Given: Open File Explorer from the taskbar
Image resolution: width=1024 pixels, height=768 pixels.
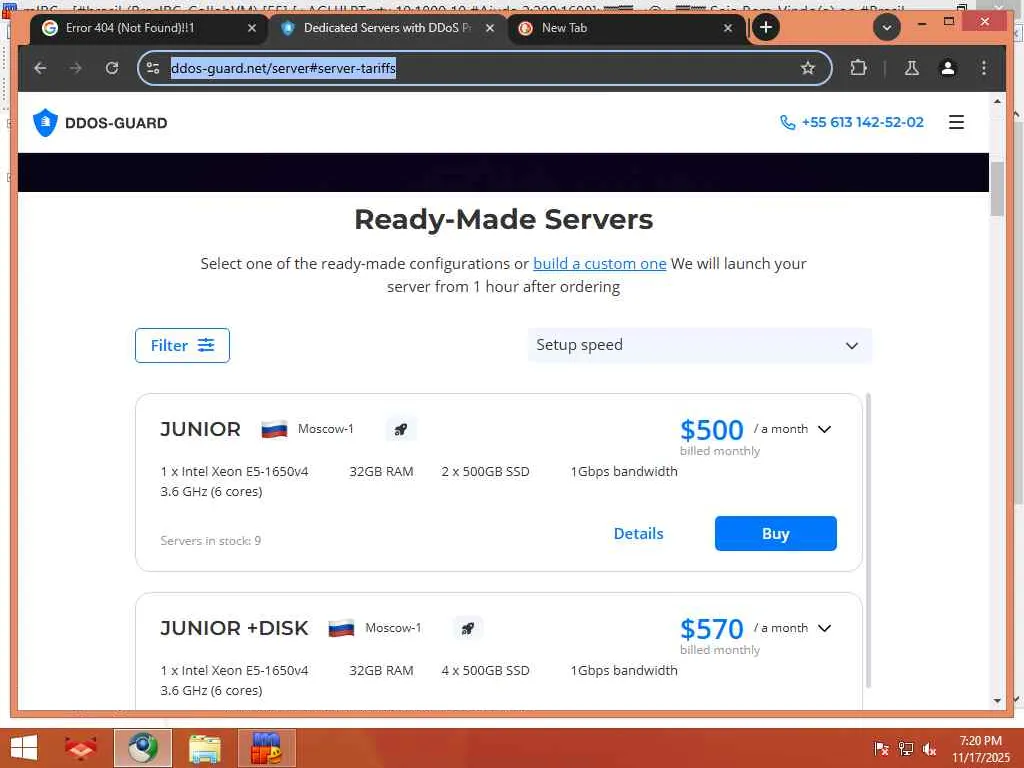Looking at the screenshot, I should point(204,748).
